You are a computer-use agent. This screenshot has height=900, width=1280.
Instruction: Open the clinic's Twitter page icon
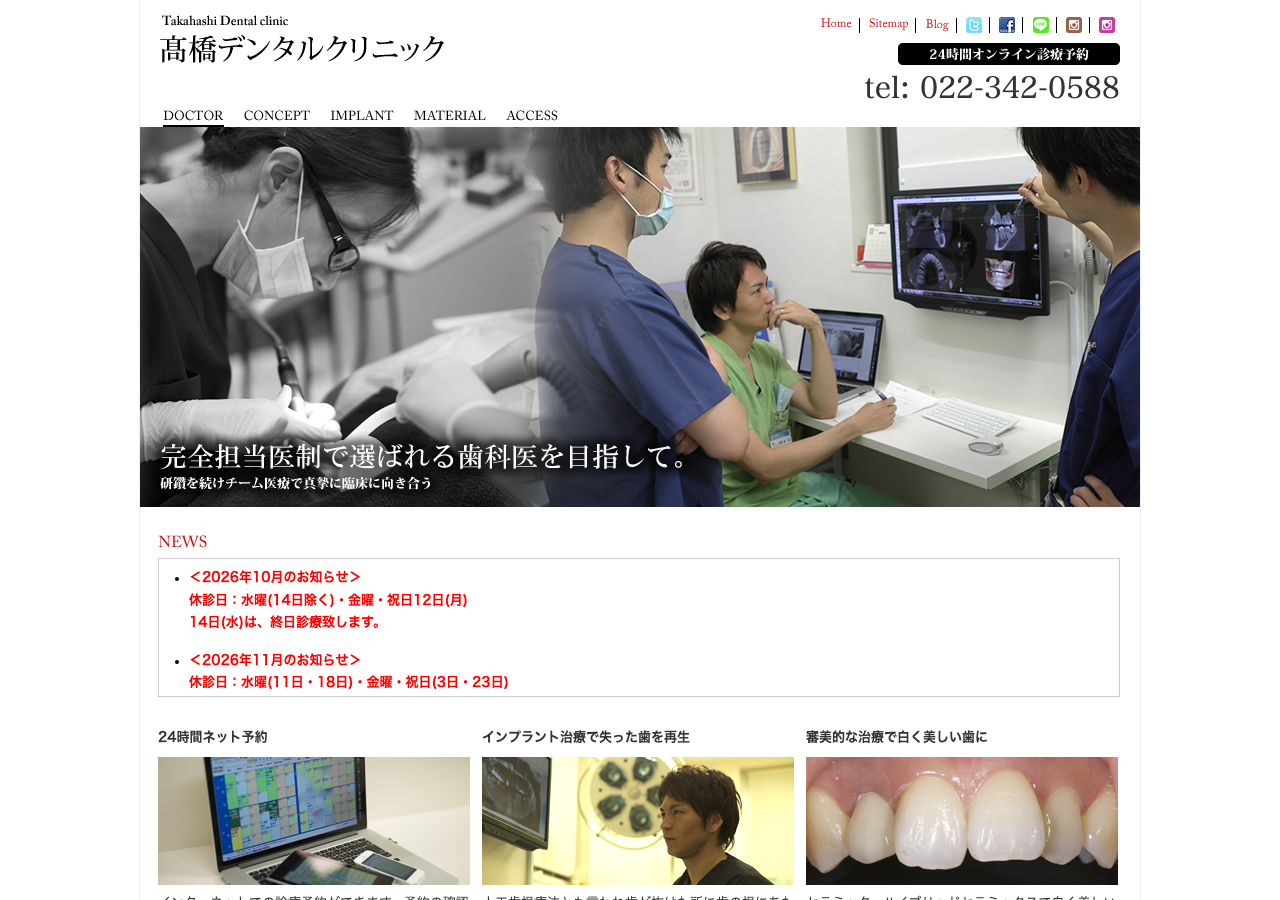click(x=974, y=25)
